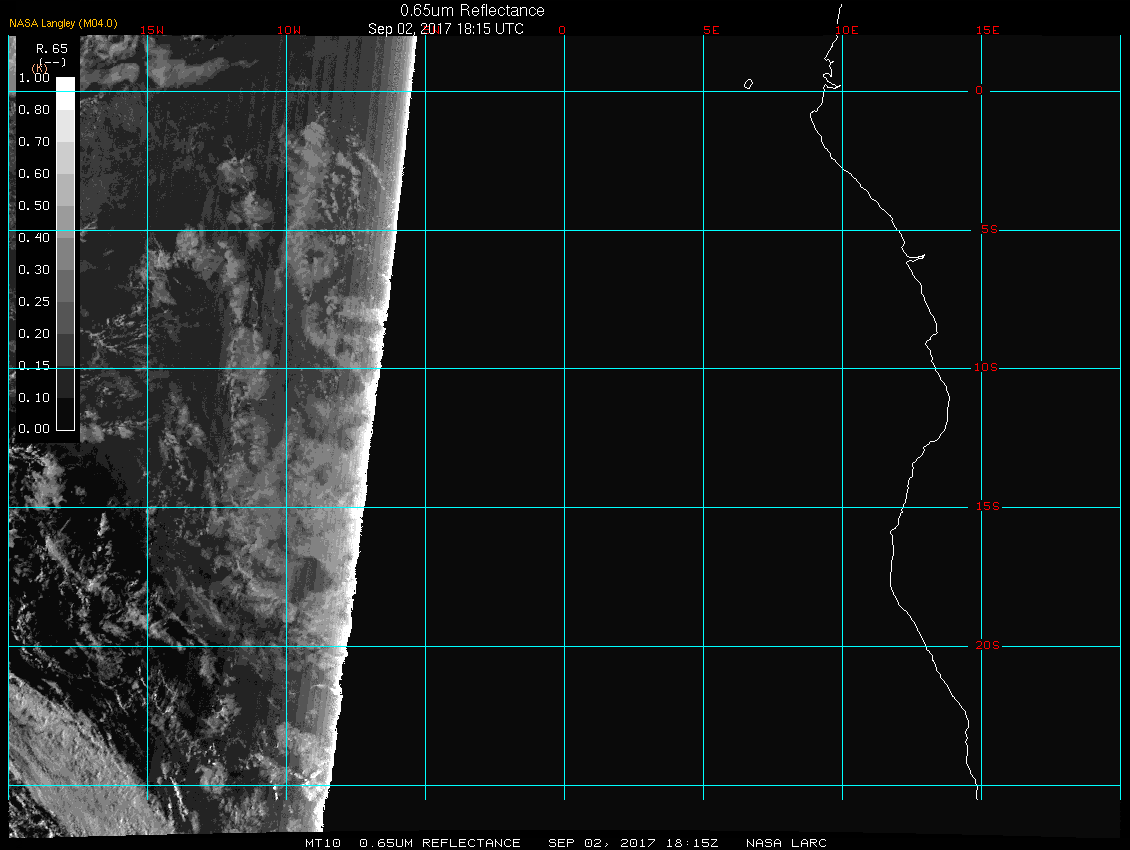Select the 0.40 colorbar value label

coord(34,237)
